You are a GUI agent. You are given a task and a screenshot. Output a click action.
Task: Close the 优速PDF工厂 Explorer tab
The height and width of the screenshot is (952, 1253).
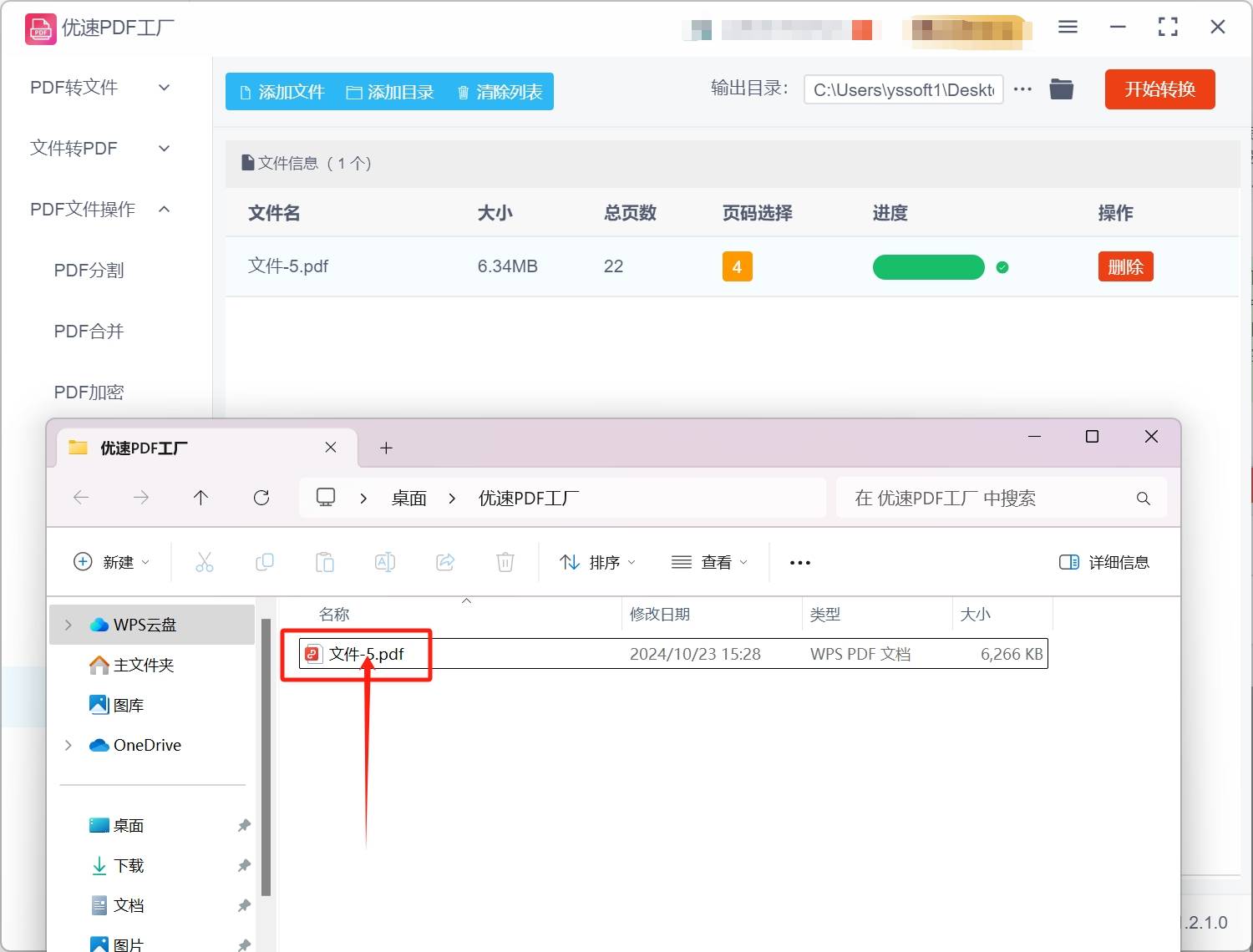(x=331, y=448)
